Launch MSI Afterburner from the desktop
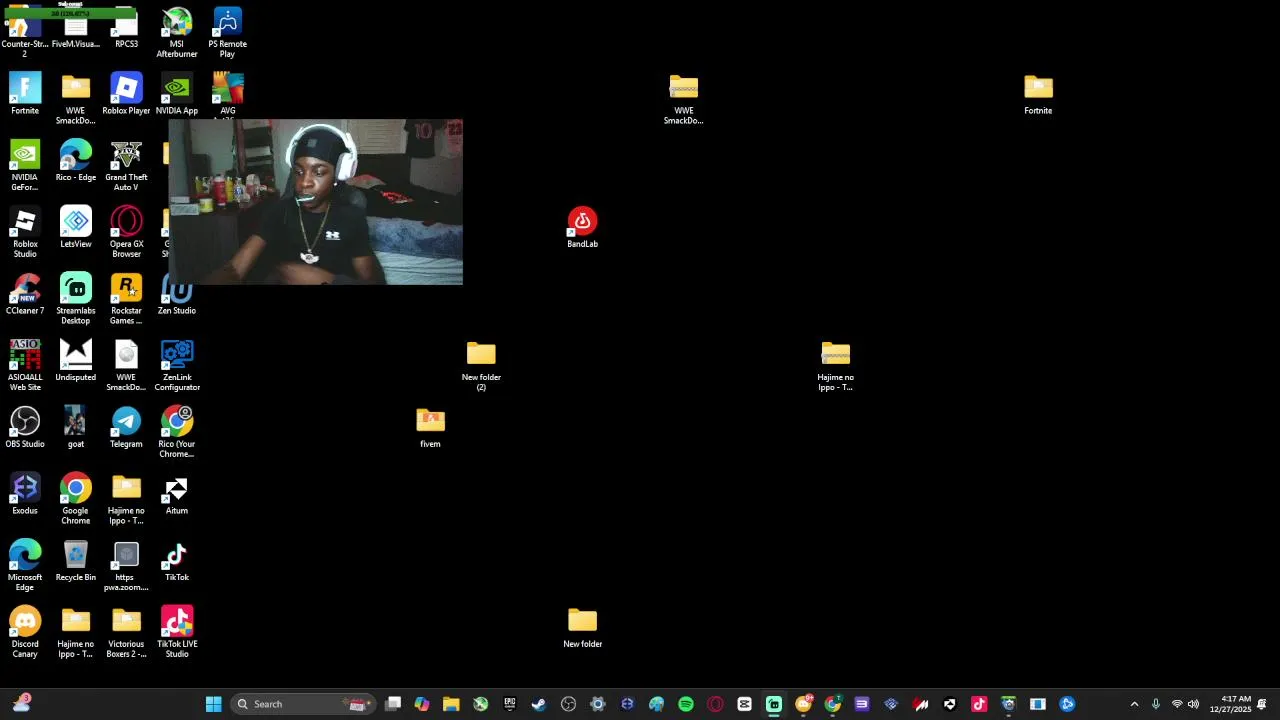1280x720 pixels. click(x=177, y=33)
